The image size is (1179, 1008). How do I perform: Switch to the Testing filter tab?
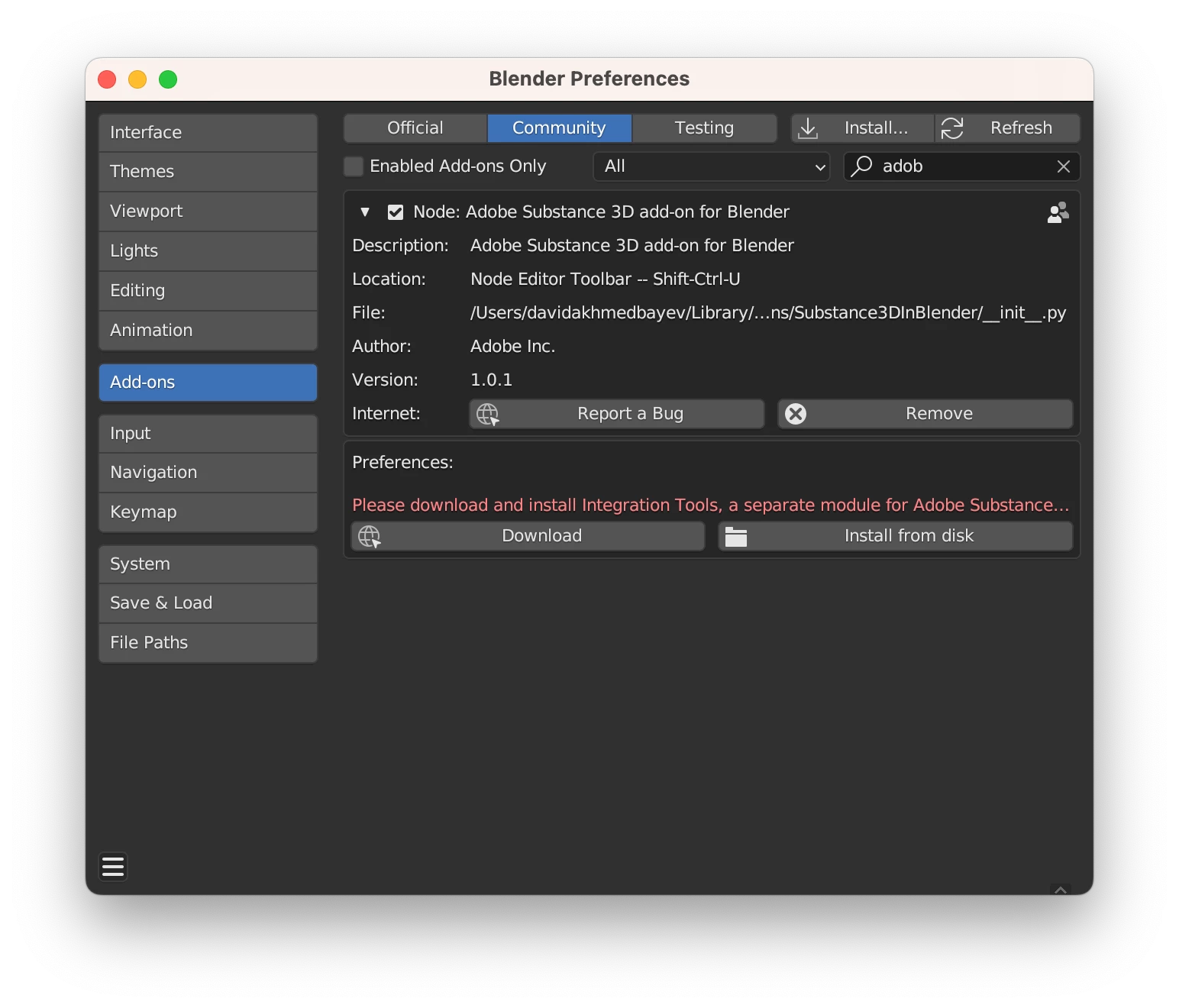pos(705,128)
